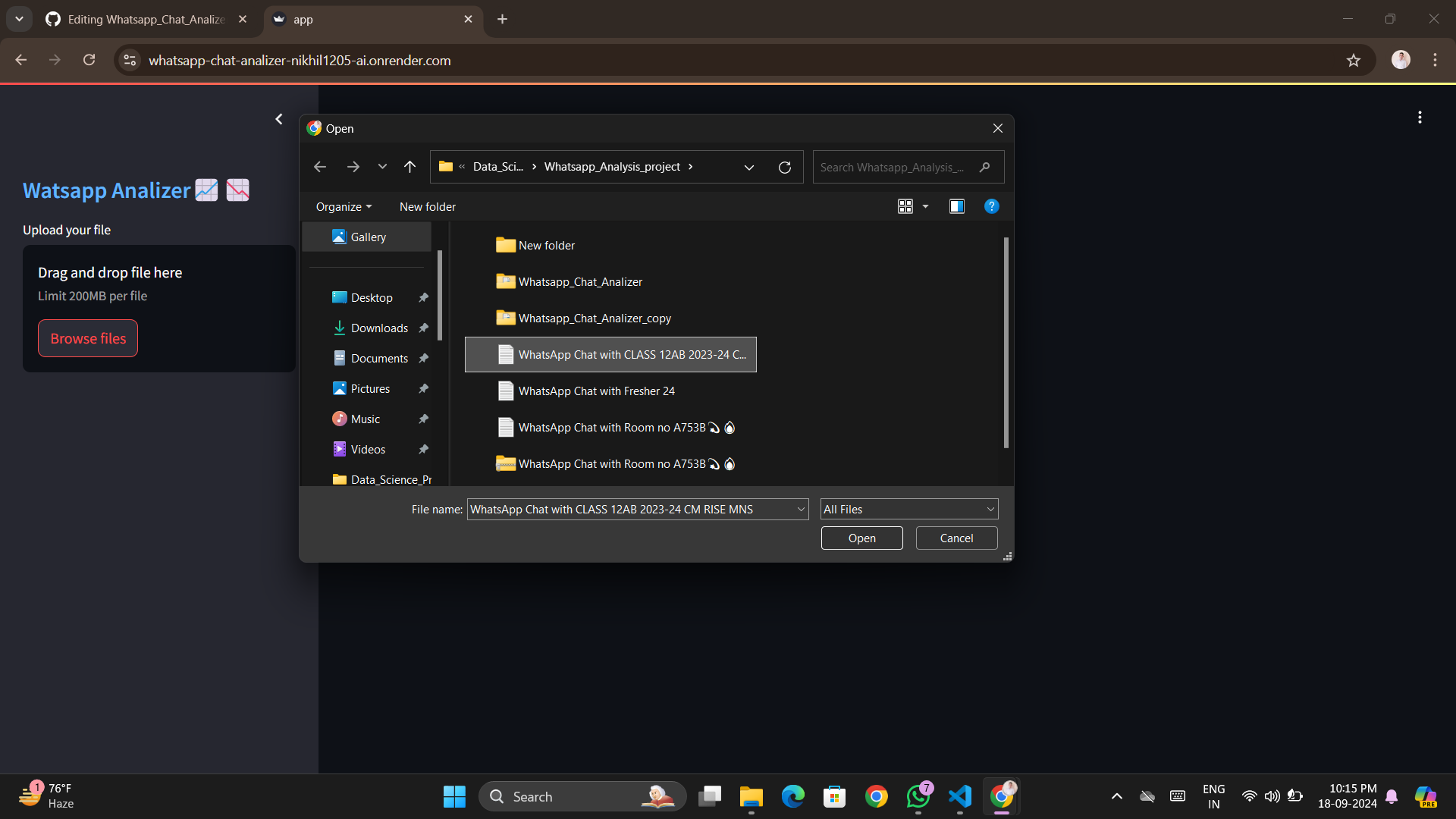Click the Open dialog's help icon
The width and height of the screenshot is (1456, 819).
point(991,206)
